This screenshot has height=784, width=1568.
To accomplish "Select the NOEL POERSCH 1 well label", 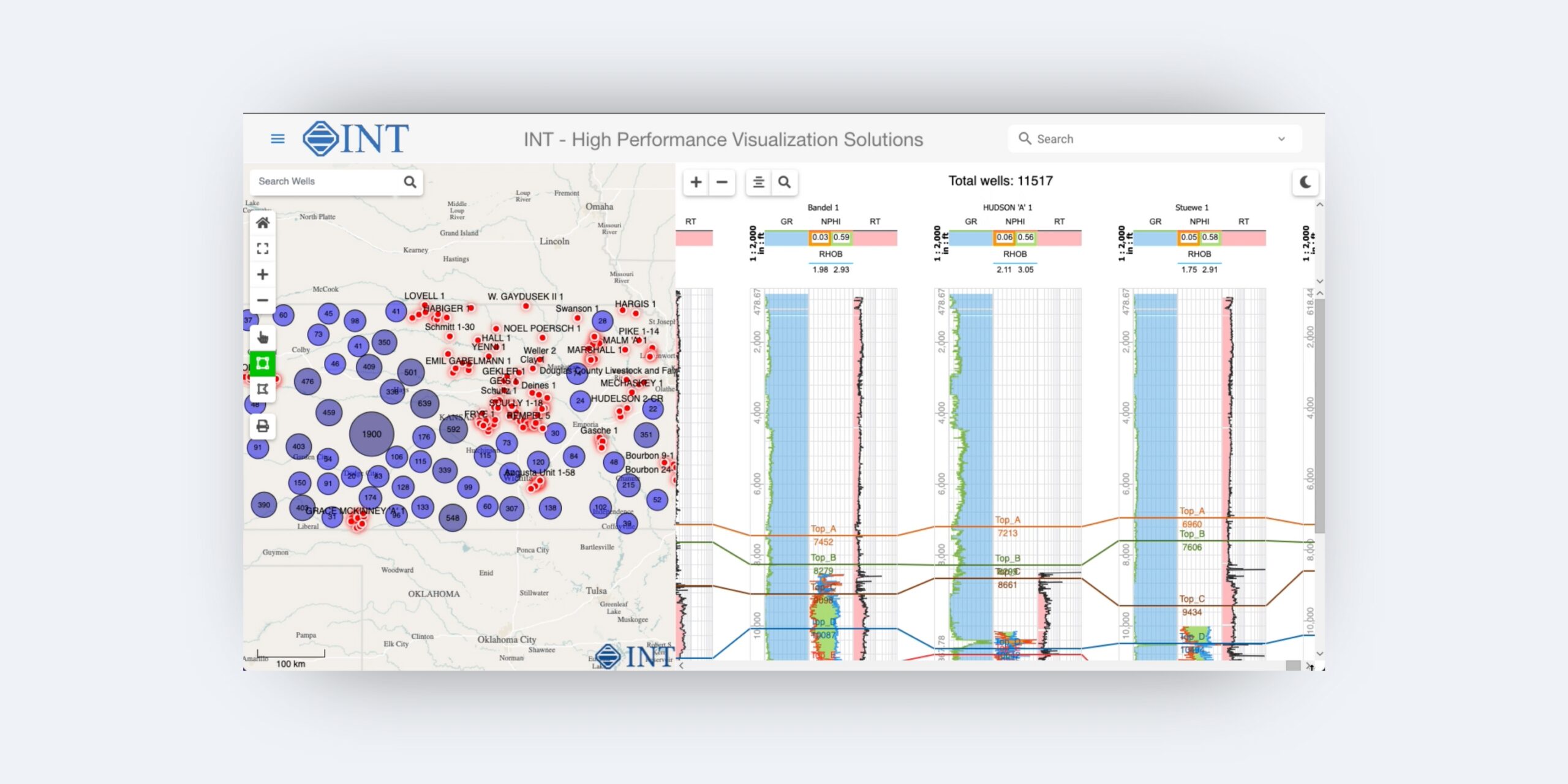I will click(x=541, y=328).
